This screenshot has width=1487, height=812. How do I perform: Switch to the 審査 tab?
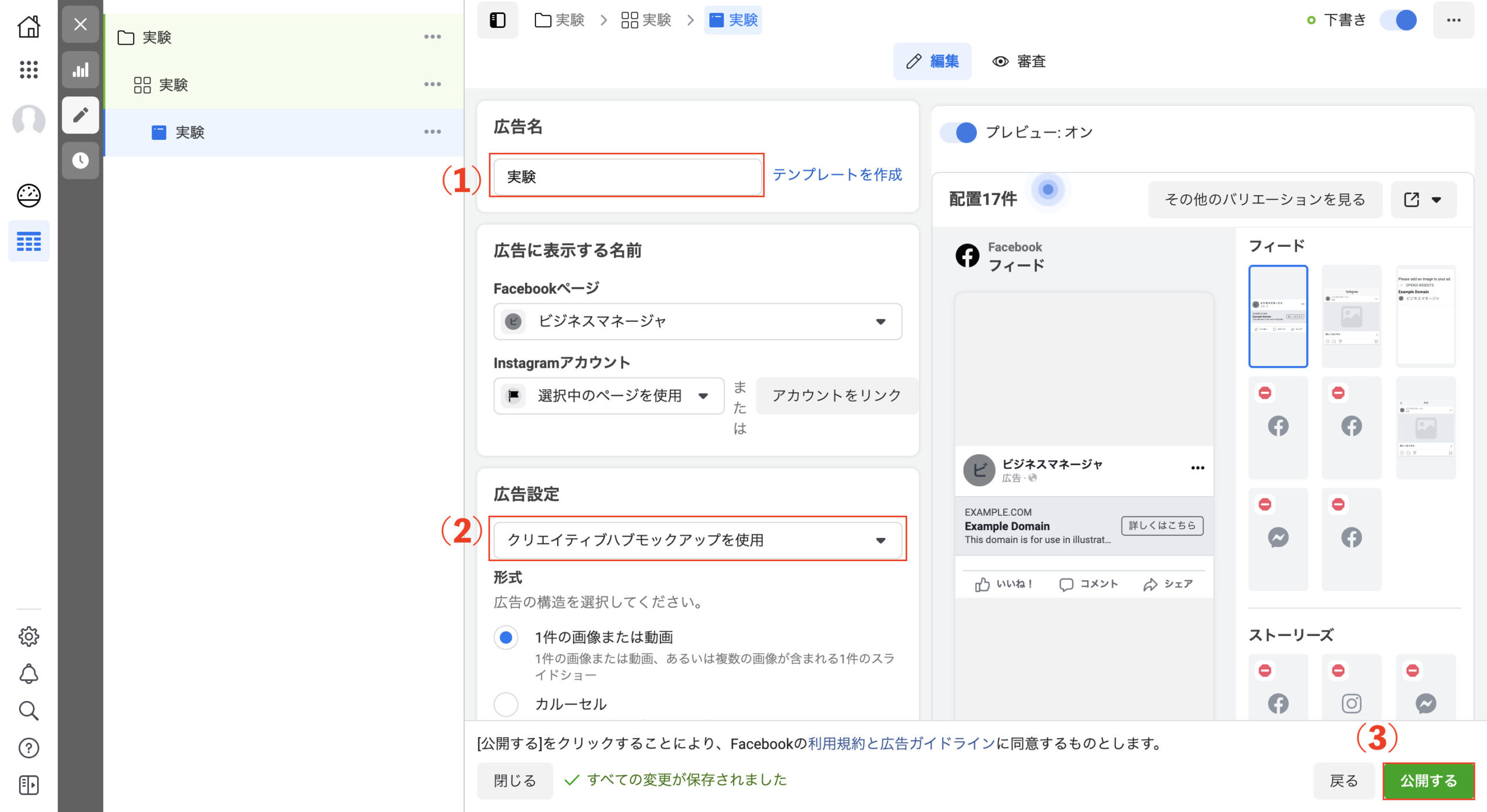click(x=1019, y=62)
